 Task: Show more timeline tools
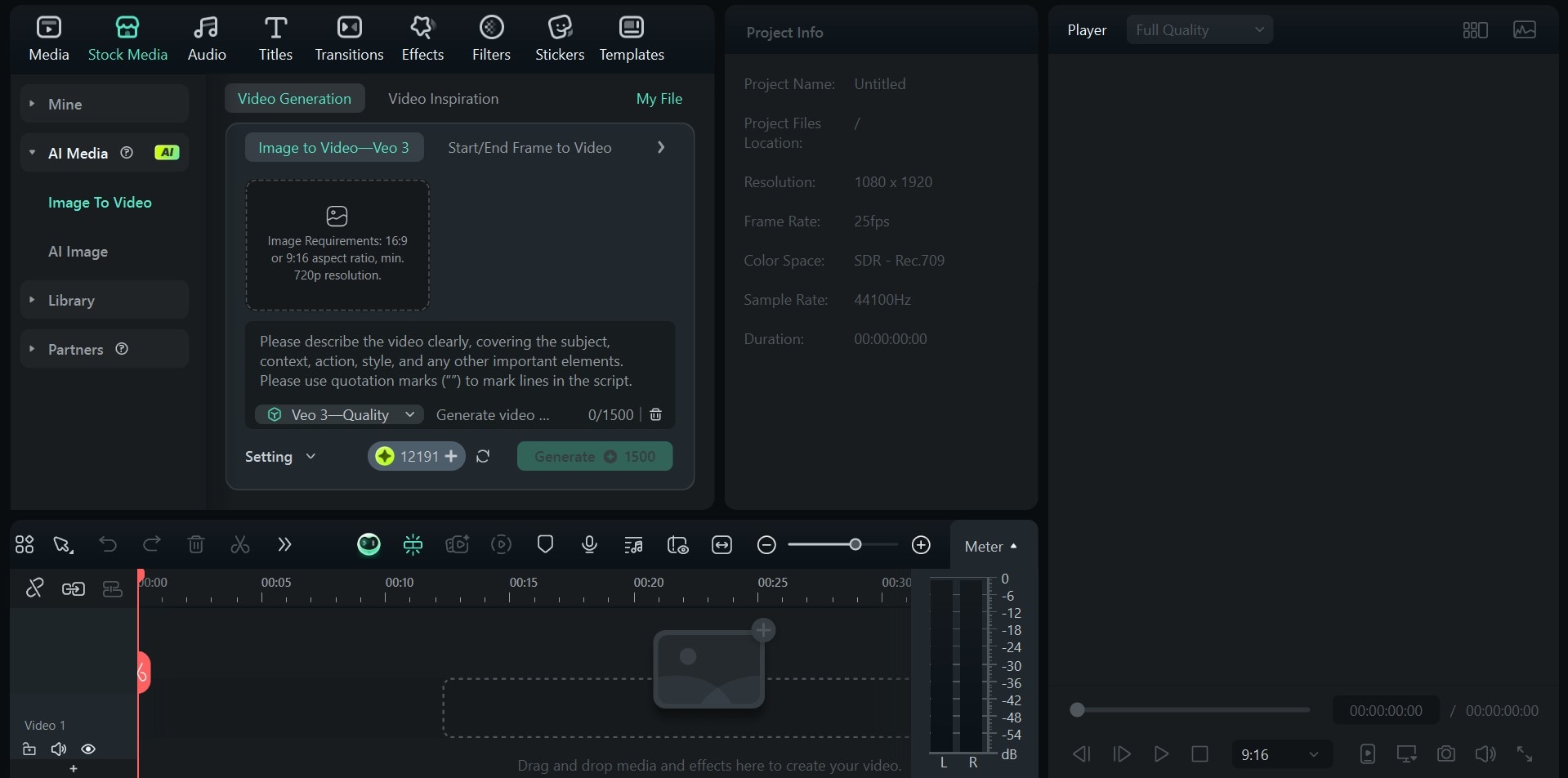pyautogui.click(x=284, y=545)
